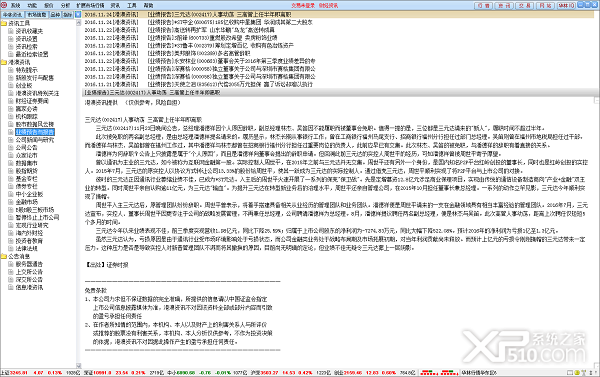The width and height of the screenshot is (600, 377).
Task: Click the 资讯 button at top right
Action: (x=504, y=5)
